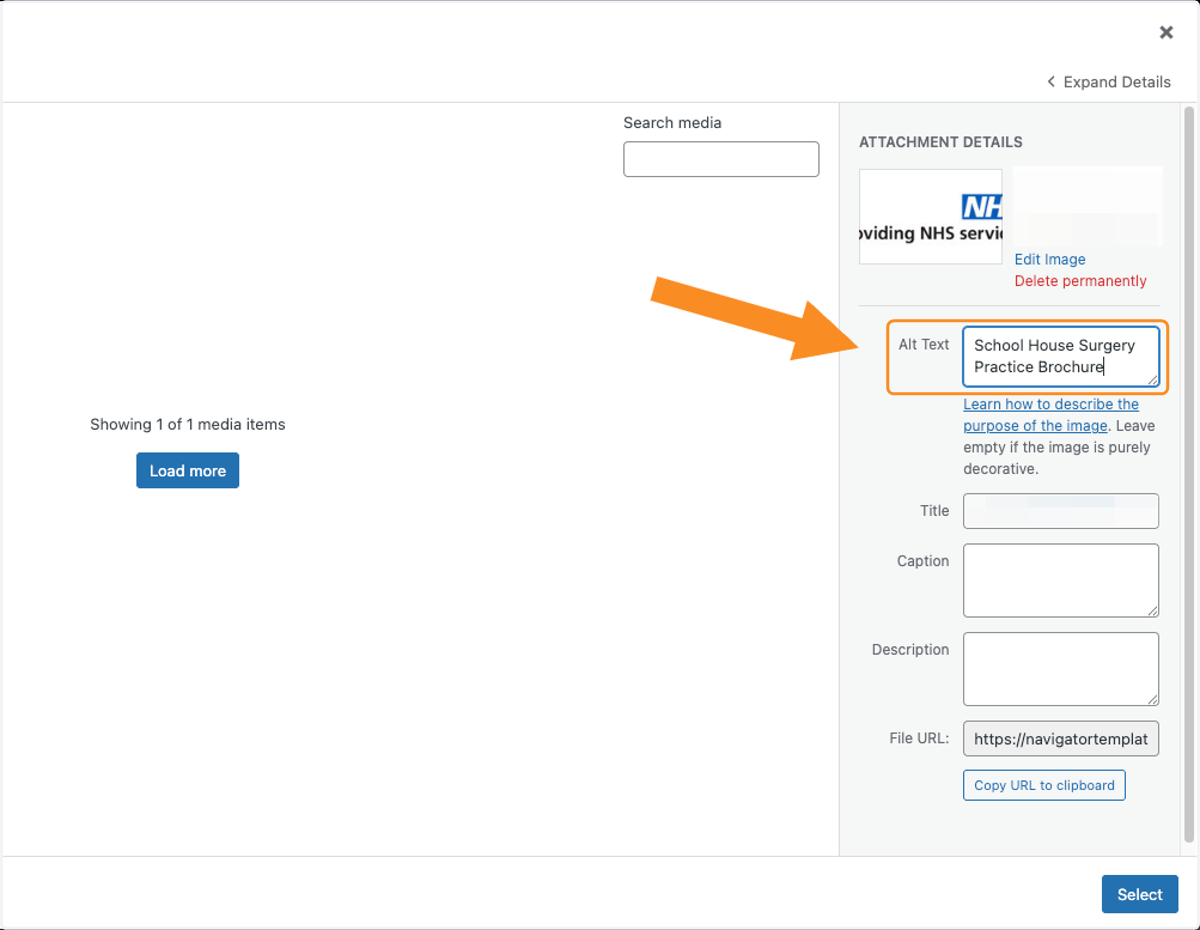1200x930 pixels.
Task: Choose Delete permanently link
Action: coord(1081,281)
